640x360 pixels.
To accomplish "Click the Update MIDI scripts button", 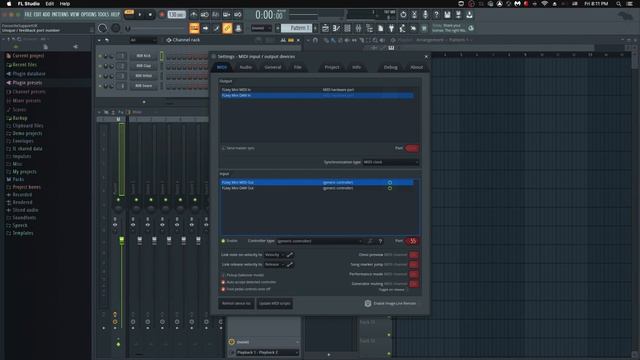I will [x=275, y=304].
